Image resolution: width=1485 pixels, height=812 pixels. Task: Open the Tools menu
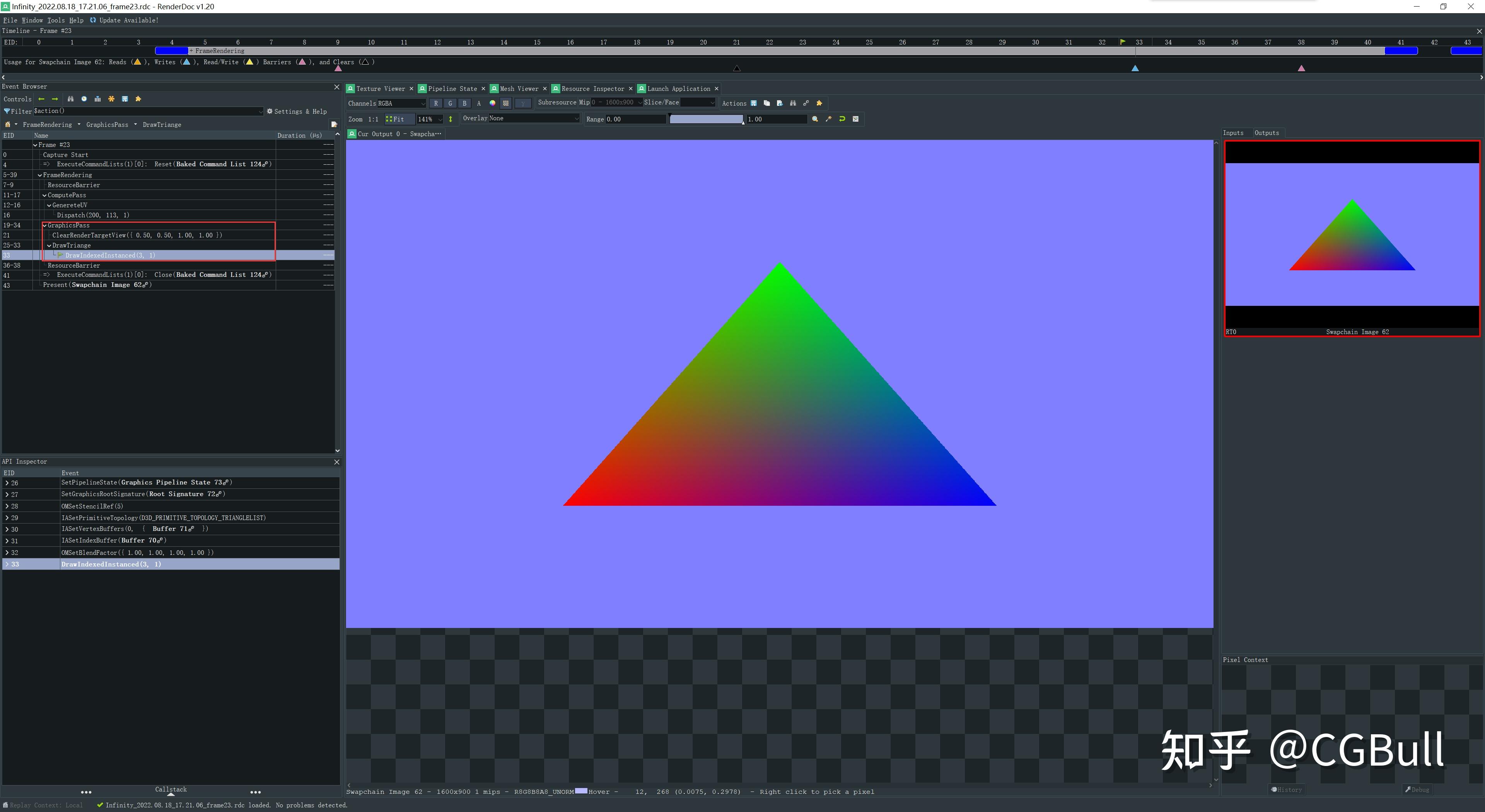(x=55, y=20)
